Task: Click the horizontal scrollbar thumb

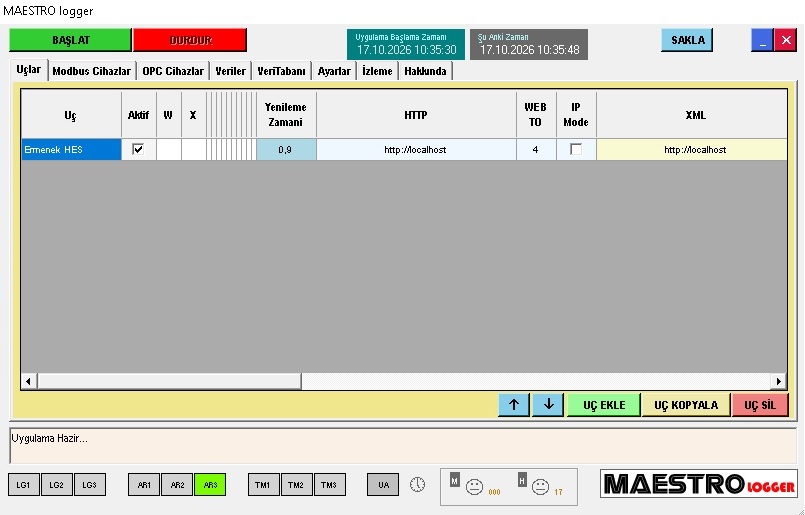Action: click(x=169, y=381)
